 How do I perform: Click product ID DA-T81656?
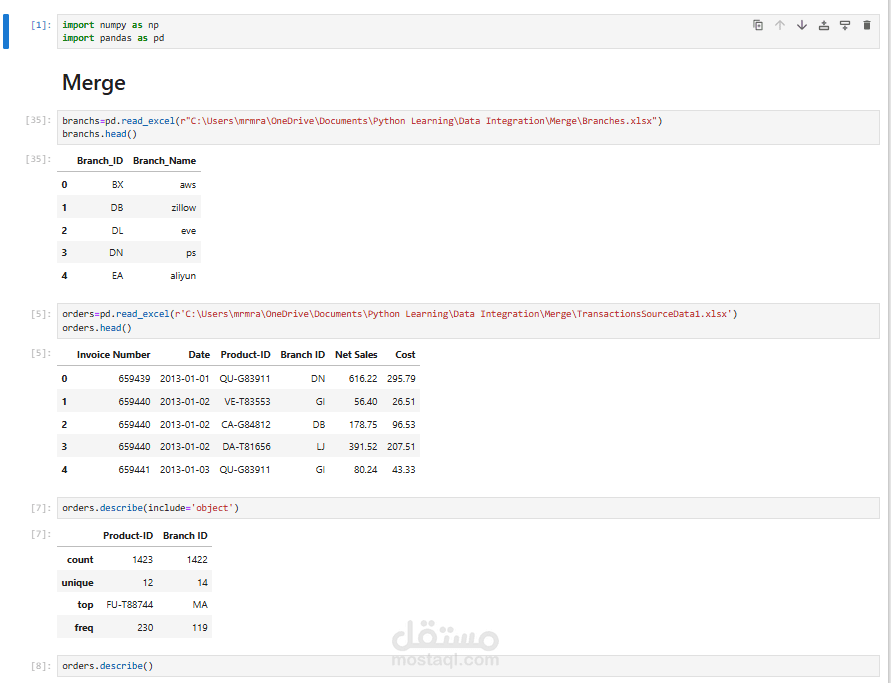coord(247,447)
